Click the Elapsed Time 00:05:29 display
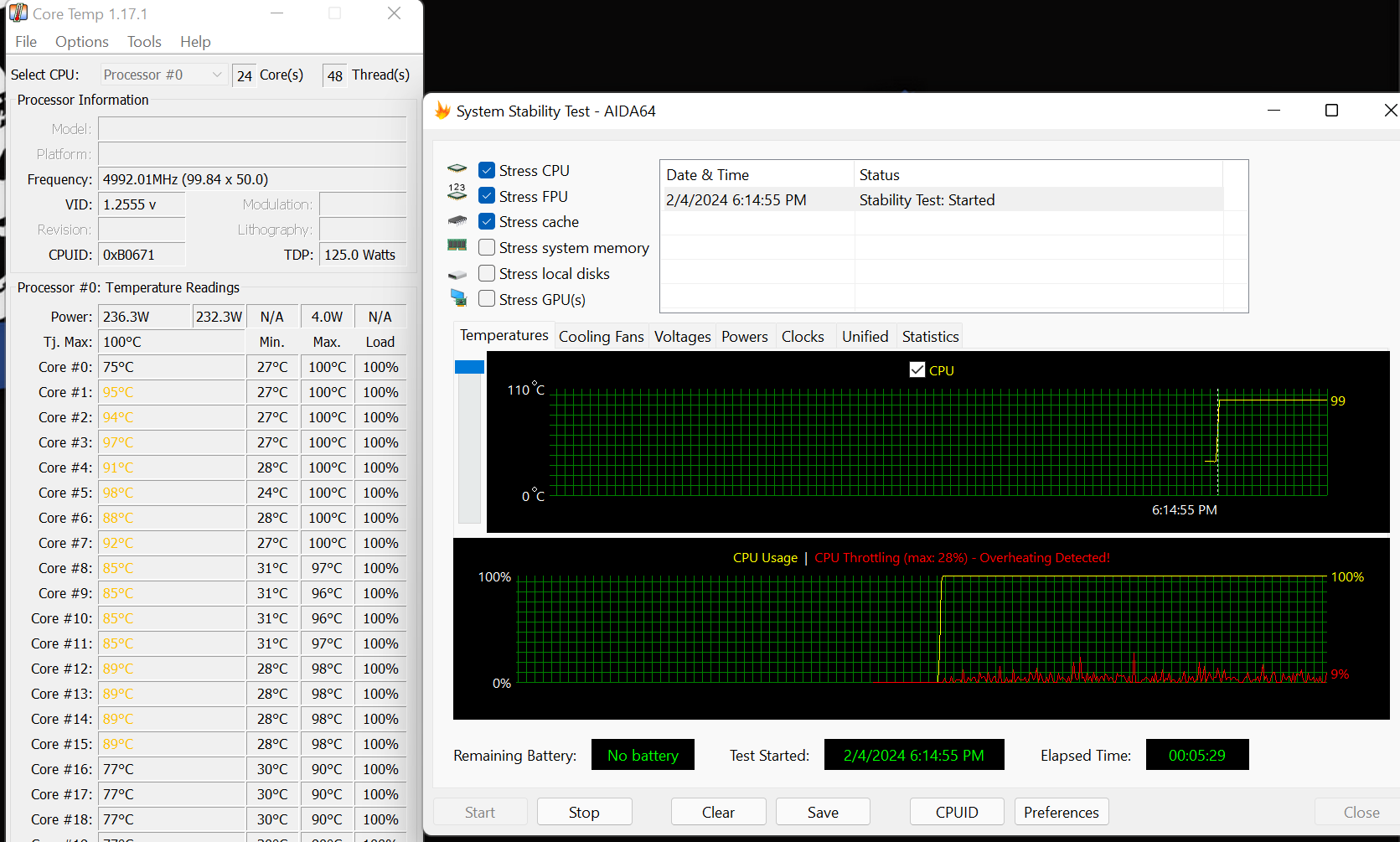 (x=1197, y=755)
